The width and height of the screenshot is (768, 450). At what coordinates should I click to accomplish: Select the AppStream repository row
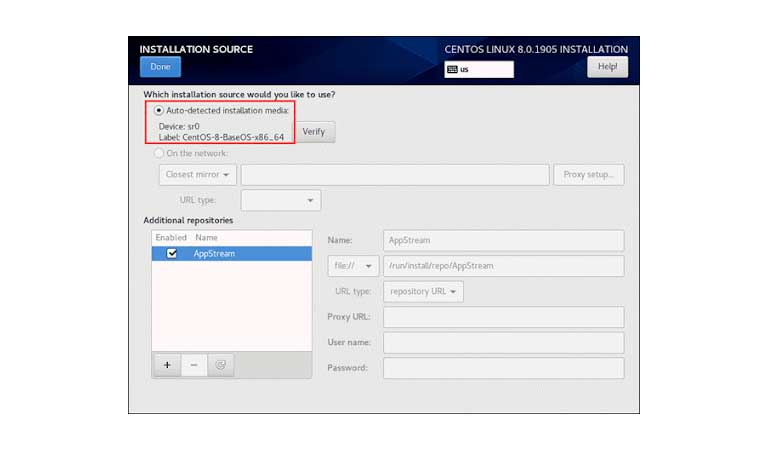pyautogui.click(x=232, y=254)
